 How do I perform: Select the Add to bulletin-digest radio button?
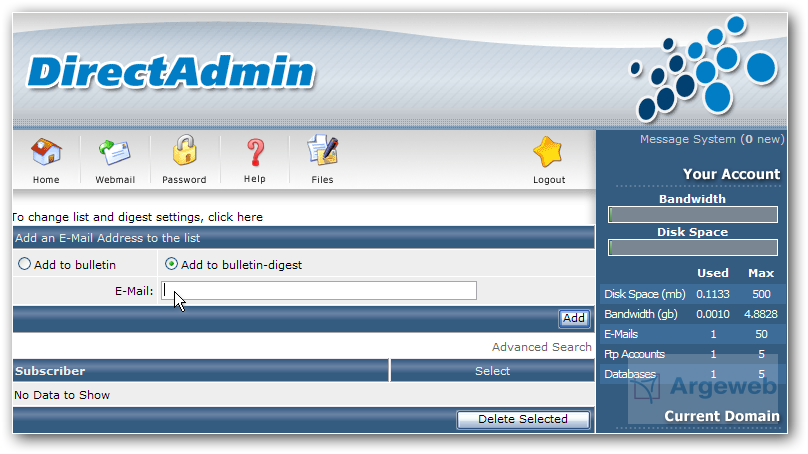click(x=171, y=264)
